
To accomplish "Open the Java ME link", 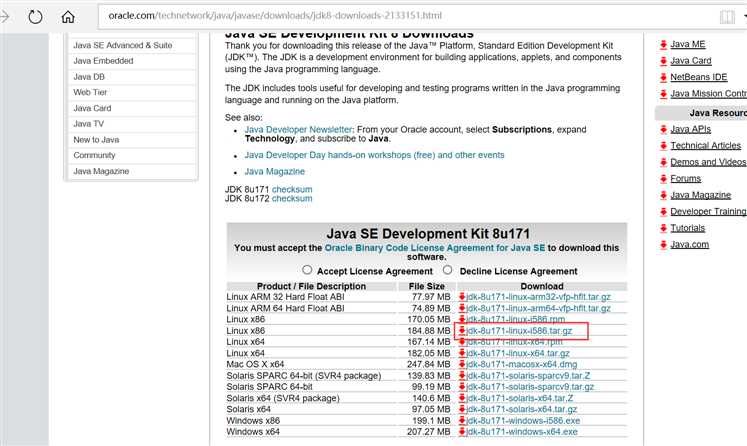I will click(687, 44).
